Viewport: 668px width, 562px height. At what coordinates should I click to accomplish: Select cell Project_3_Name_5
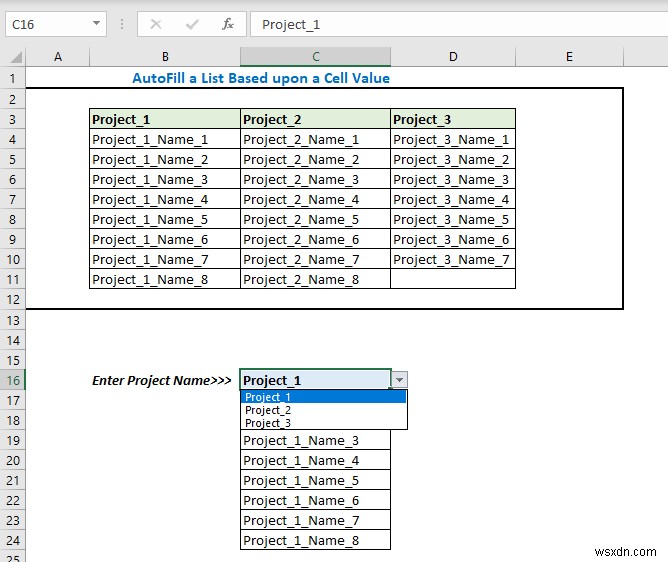453,219
